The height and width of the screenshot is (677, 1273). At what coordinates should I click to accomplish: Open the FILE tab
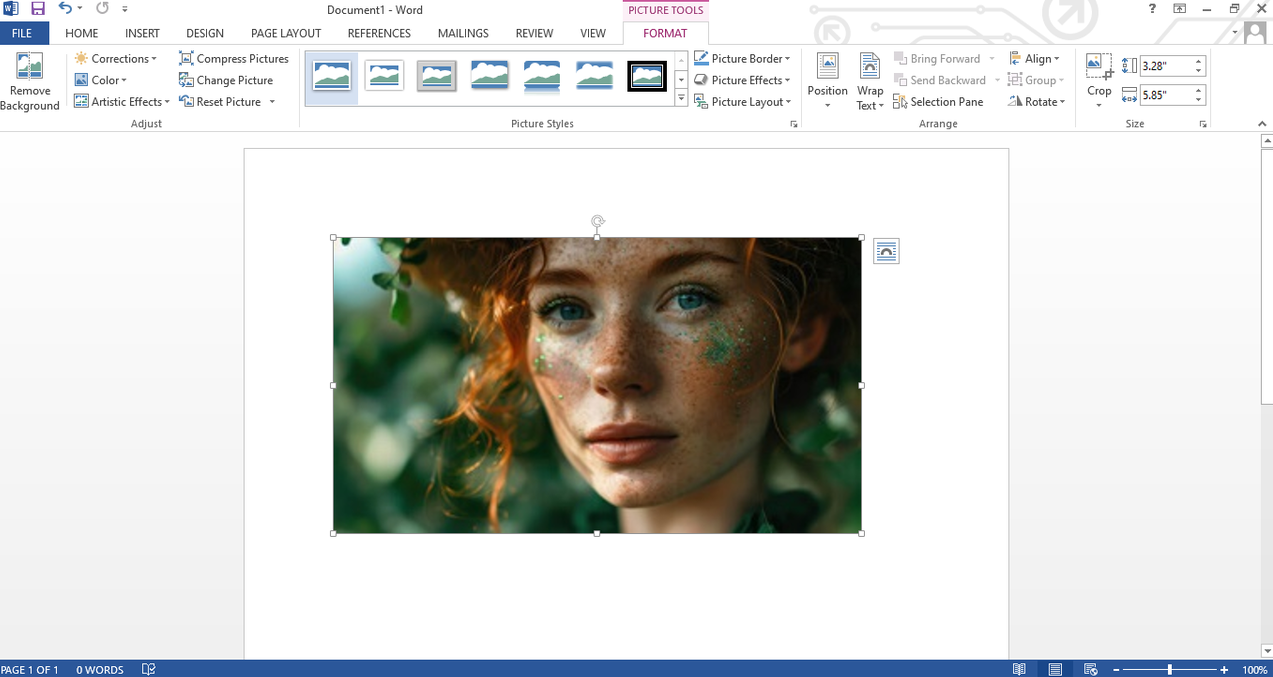point(23,33)
